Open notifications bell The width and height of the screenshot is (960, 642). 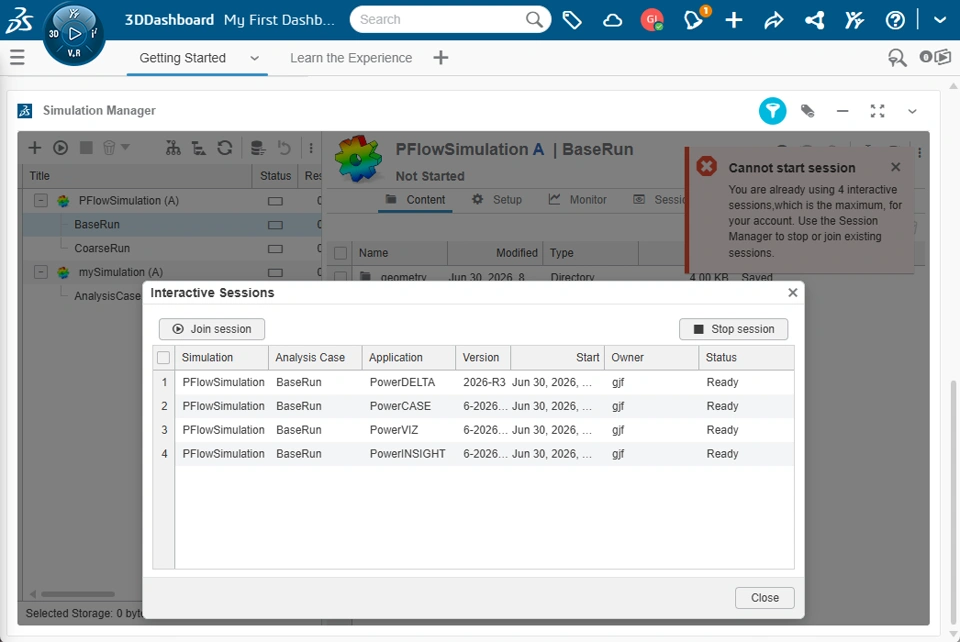[694, 20]
